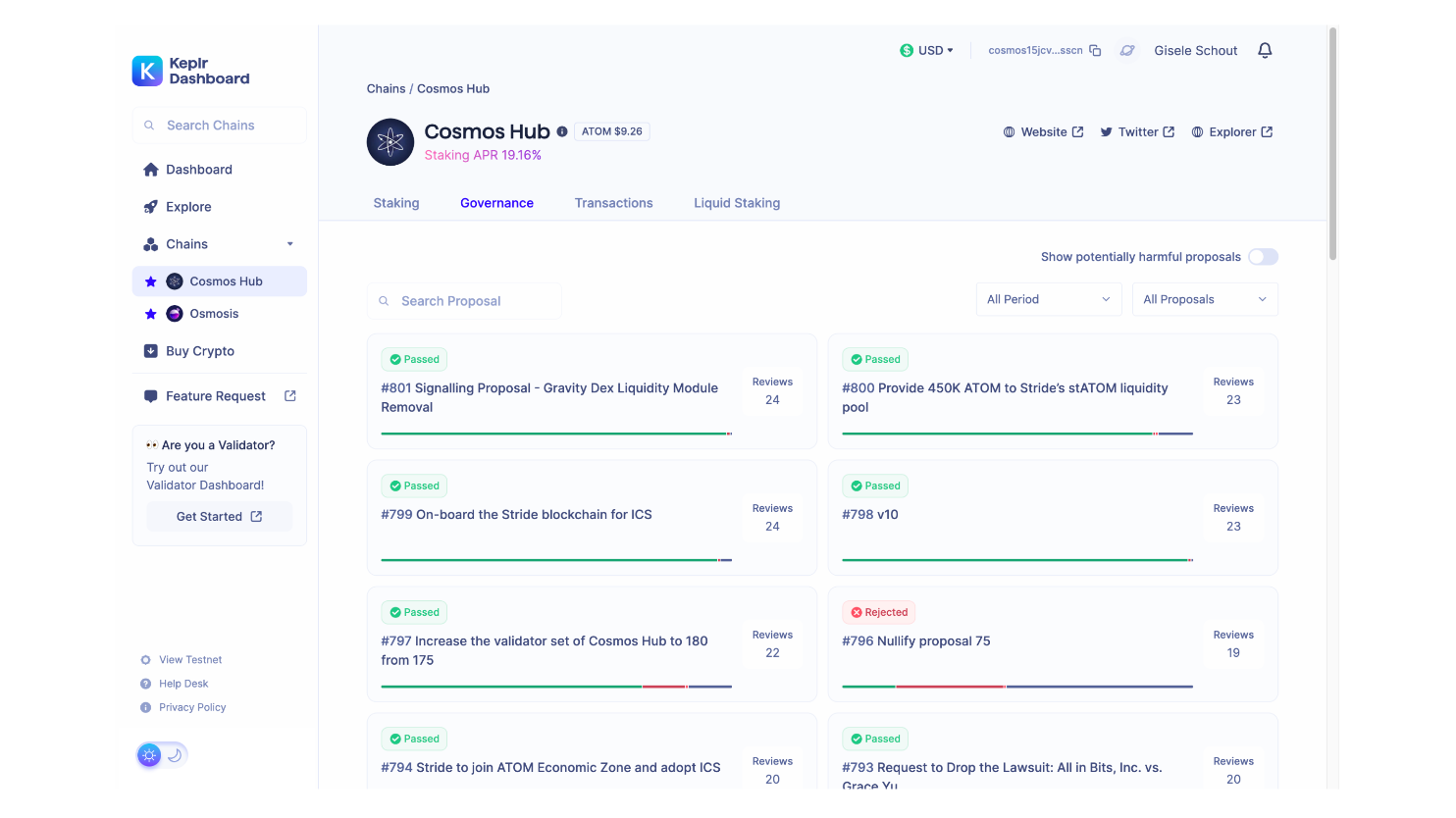1456x818 pixels.
Task: Click vote progress bar of proposal #796
Action: coord(1017,687)
